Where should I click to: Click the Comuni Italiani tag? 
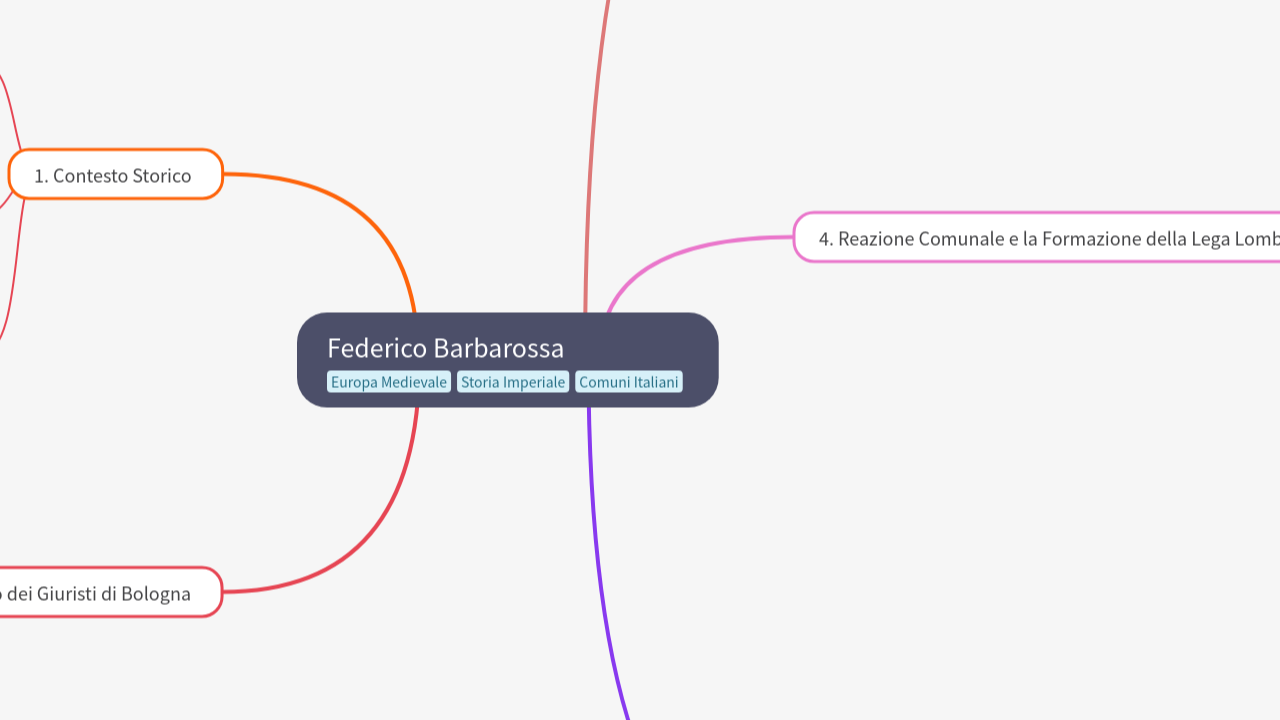point(629,382)
